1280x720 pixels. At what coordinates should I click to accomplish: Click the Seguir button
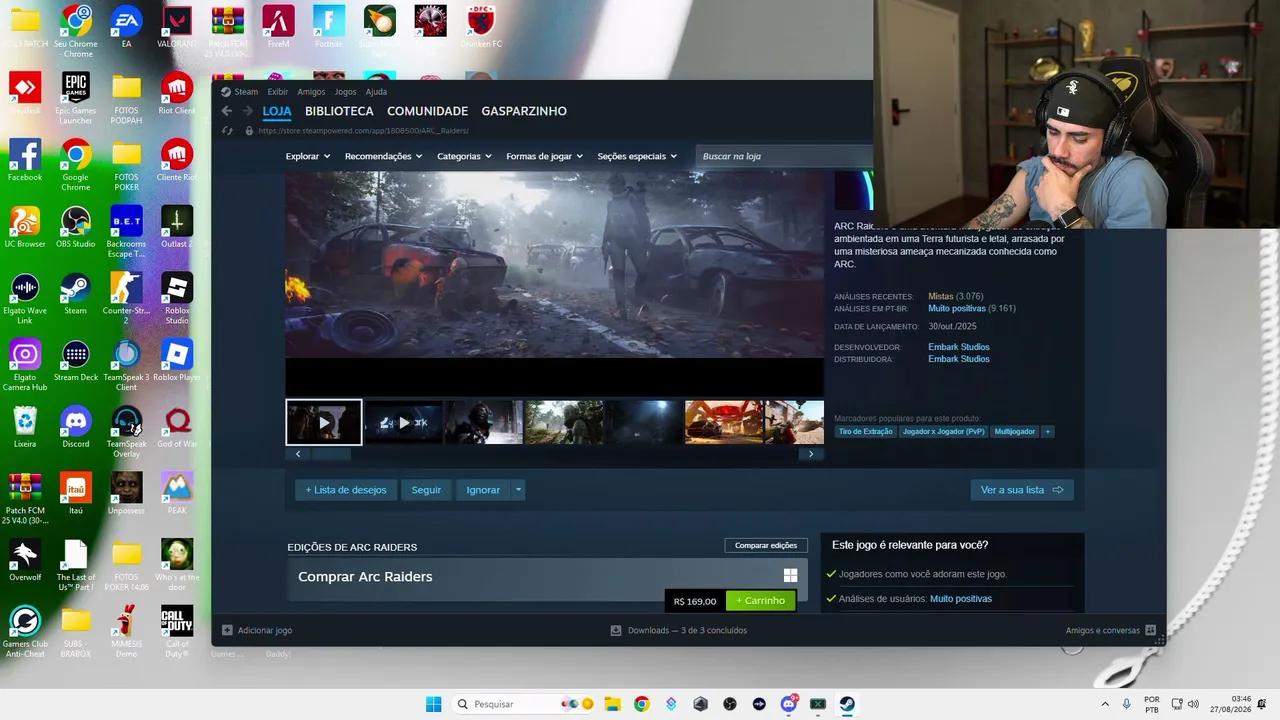[x=426, y=490]
